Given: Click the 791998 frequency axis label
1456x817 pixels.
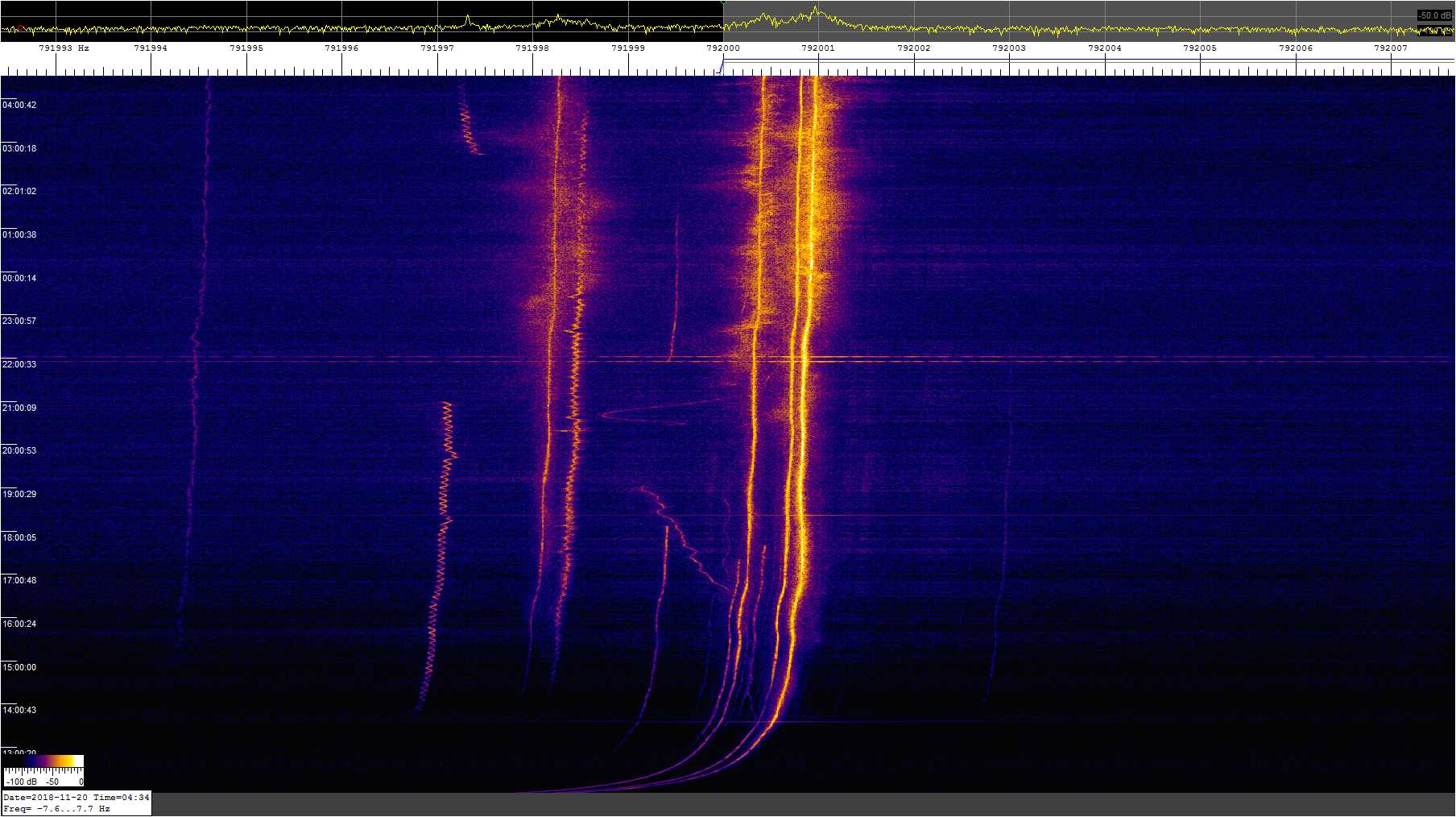Looking at the screenshot, I should 532,48.
